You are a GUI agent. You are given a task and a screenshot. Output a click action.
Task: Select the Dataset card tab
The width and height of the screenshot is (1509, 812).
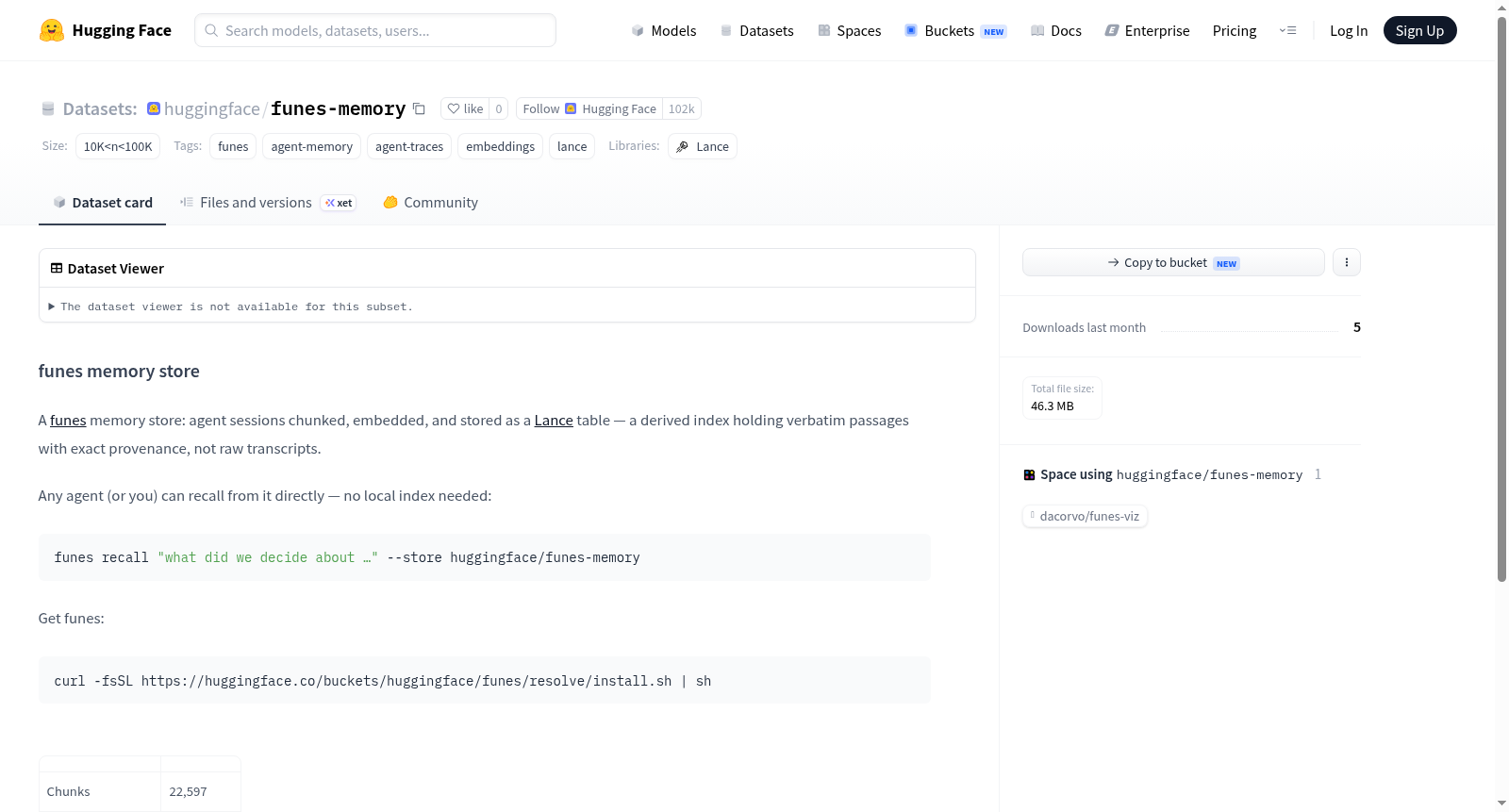pyautogui.click(x=102, y=203)
